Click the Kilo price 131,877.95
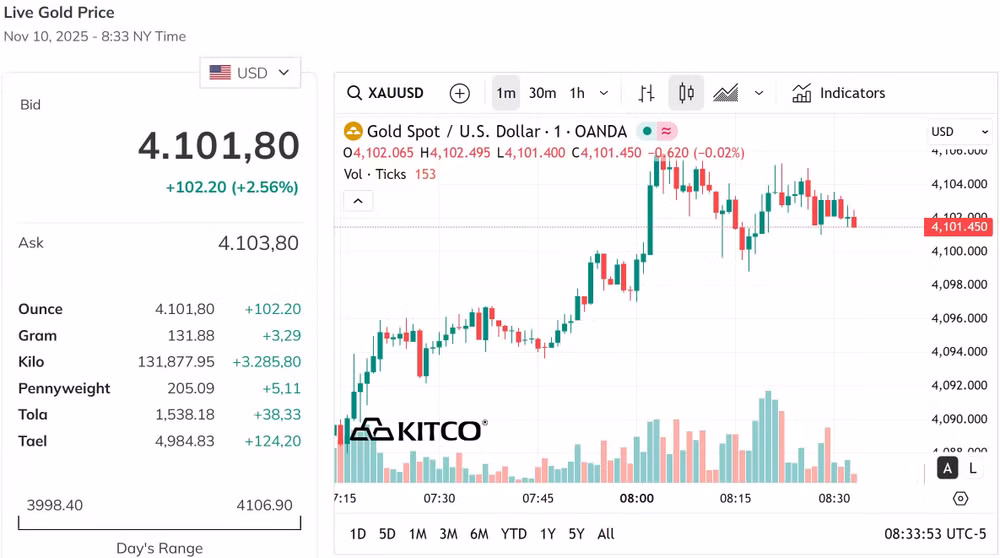The image size is (1000, 558). tap(176, 362)
